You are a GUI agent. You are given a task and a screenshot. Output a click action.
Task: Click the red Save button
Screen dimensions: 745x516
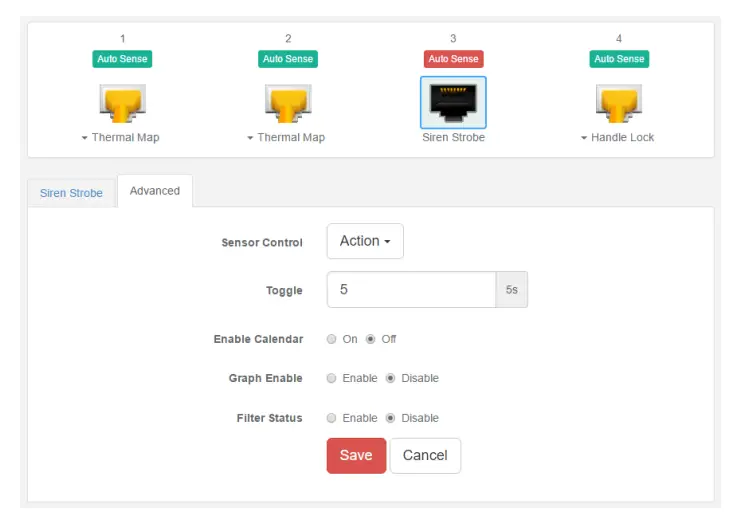click(x=356, y=455)
